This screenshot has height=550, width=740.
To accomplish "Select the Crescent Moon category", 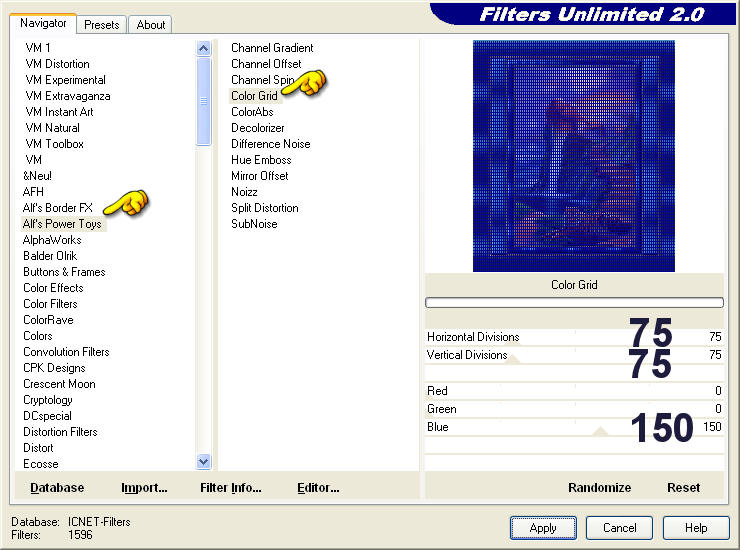I will [59, 384].
